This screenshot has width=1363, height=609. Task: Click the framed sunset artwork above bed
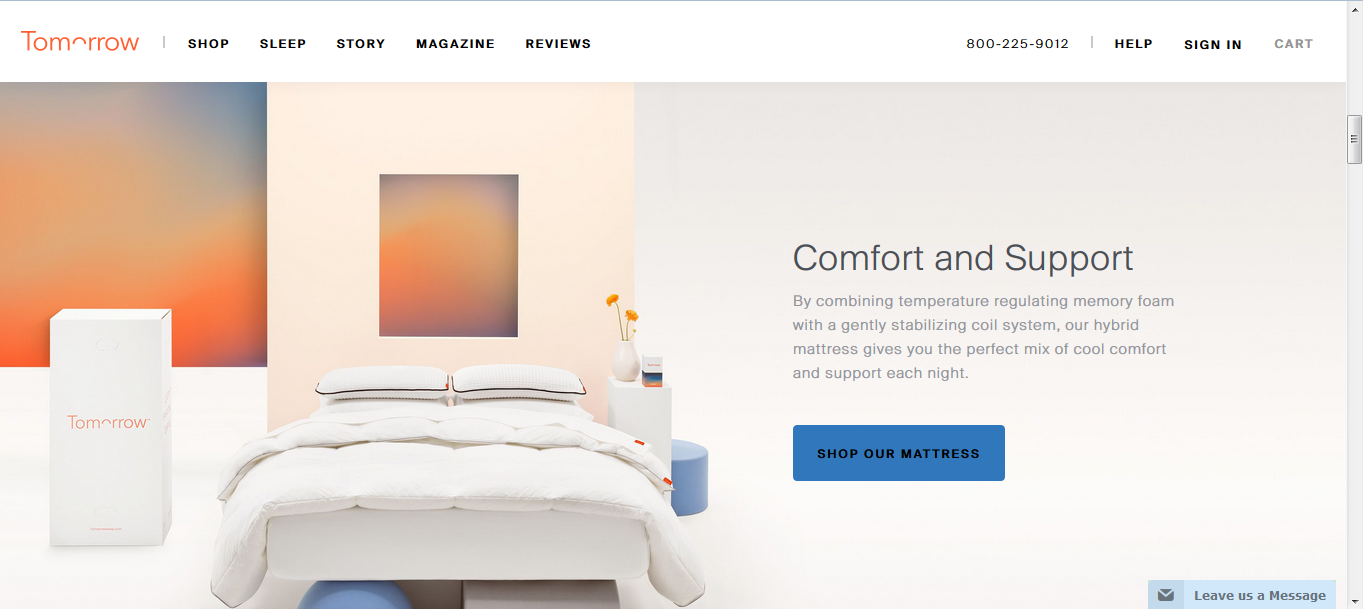pos(449,256)
